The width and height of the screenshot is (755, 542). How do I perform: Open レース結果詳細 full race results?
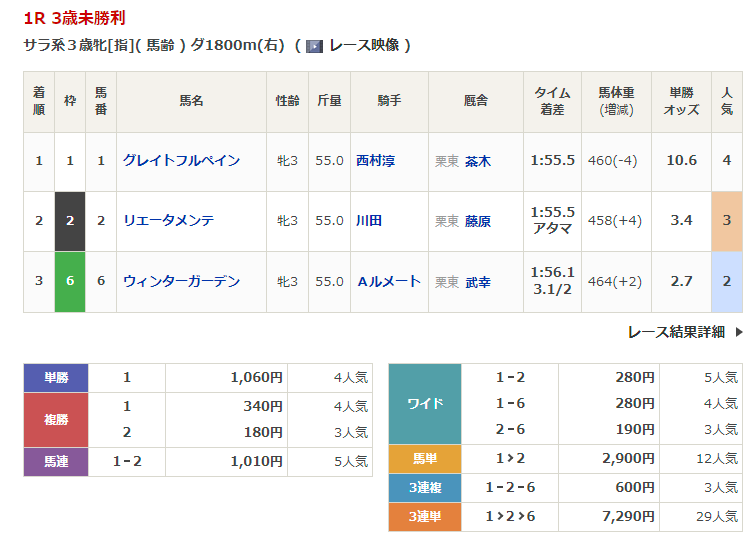click(676, 332)
